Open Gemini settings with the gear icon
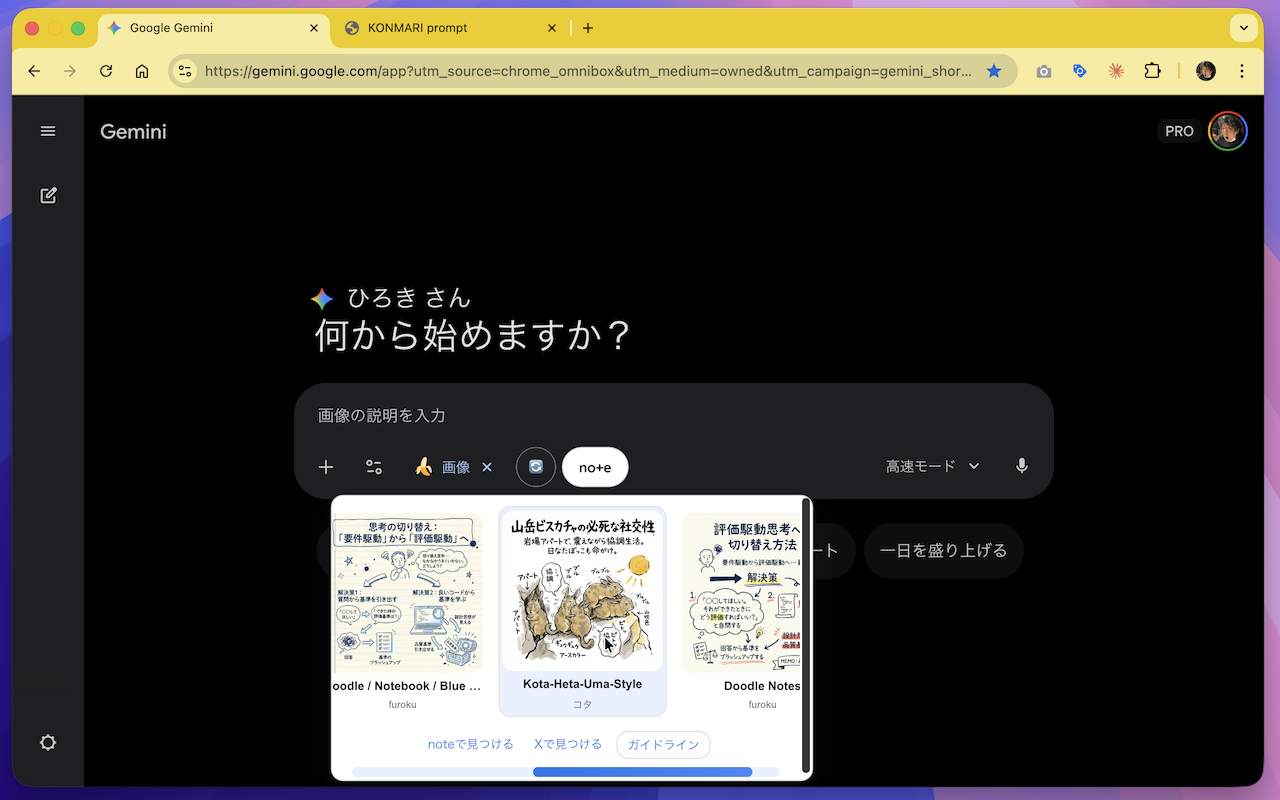 tap(47, 742)
